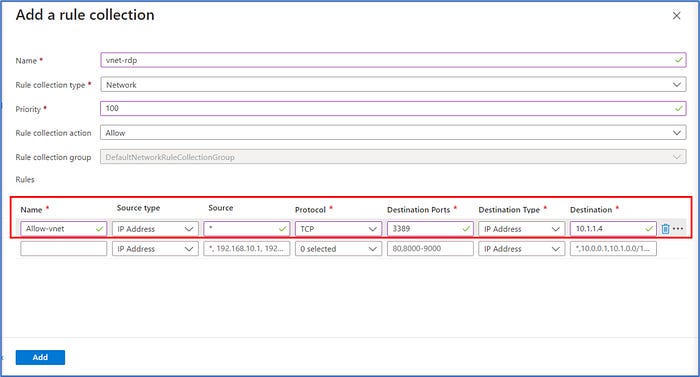Click the empty rule name field in second row
Viewport: 700px width, 377px height.
pos(63,248)
